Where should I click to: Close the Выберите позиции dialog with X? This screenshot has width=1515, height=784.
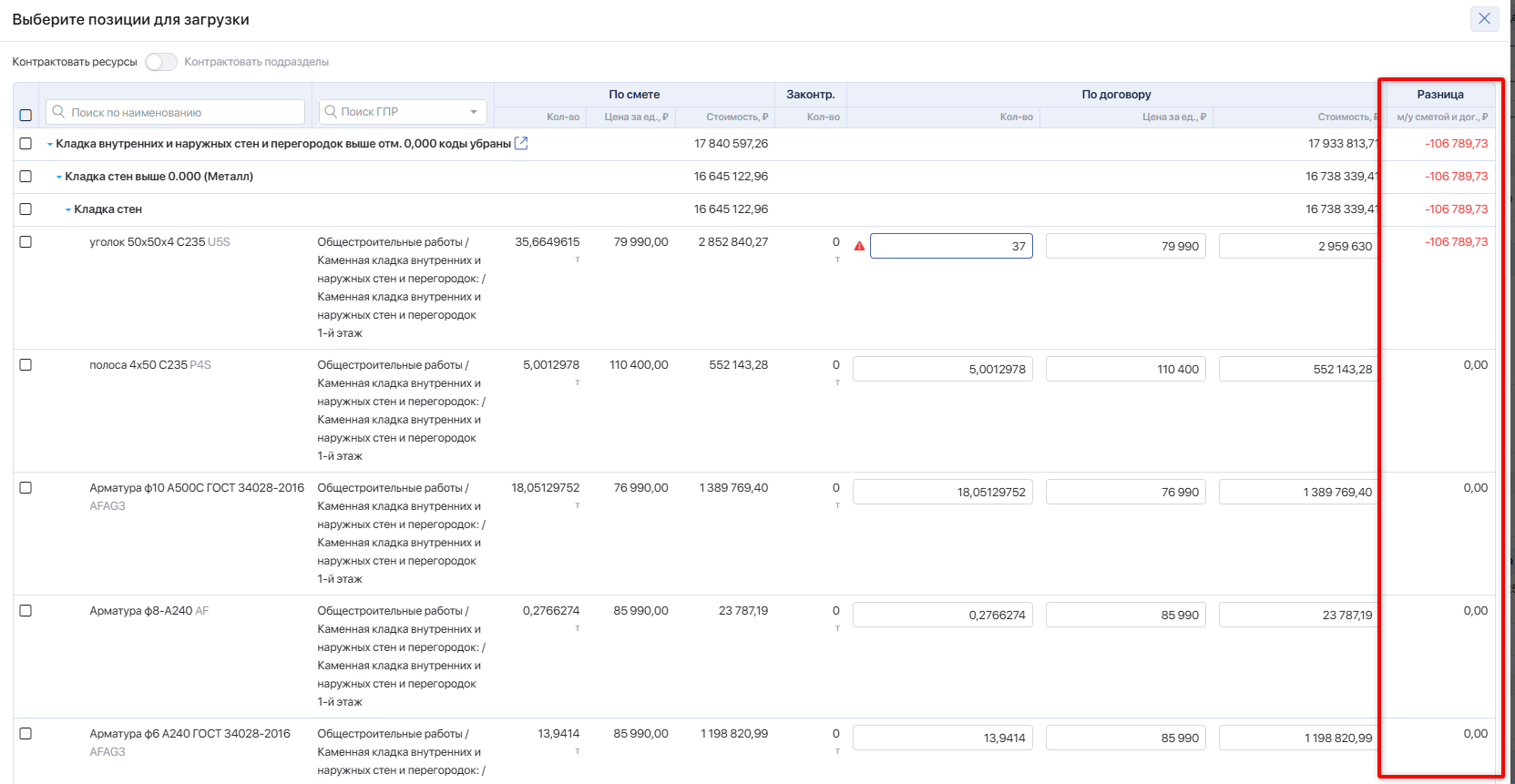tap(1484, 19)
